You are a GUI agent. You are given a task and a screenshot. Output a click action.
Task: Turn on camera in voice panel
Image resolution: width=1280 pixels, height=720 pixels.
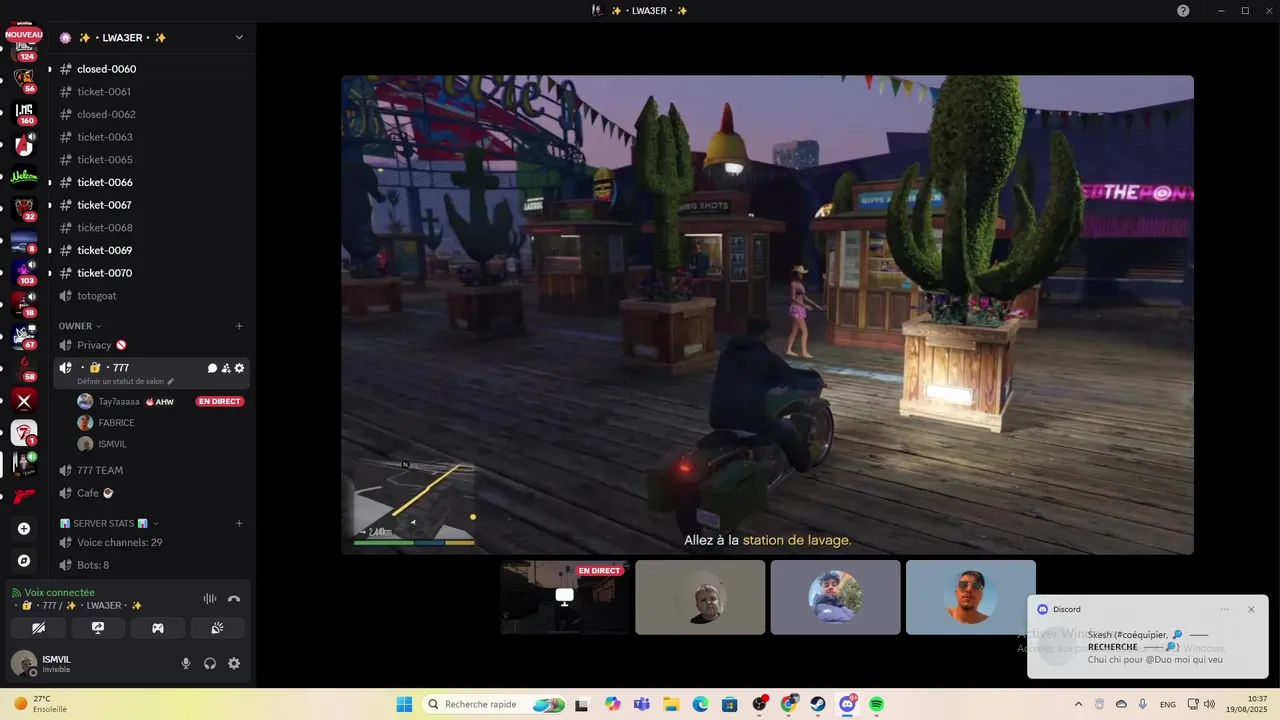(38, 628)
